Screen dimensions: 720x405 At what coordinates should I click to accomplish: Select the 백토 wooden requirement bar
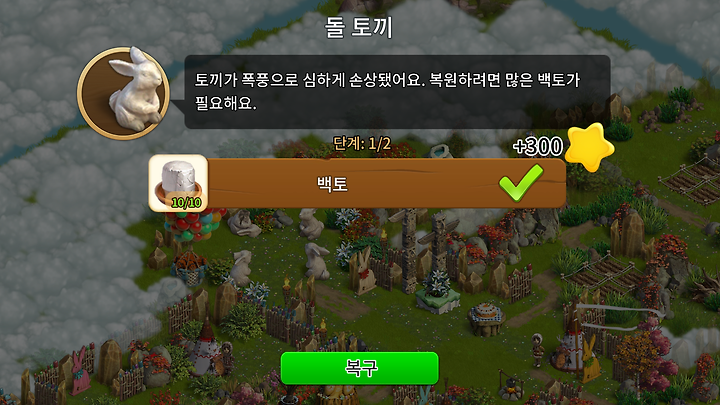tap(357, 183)
